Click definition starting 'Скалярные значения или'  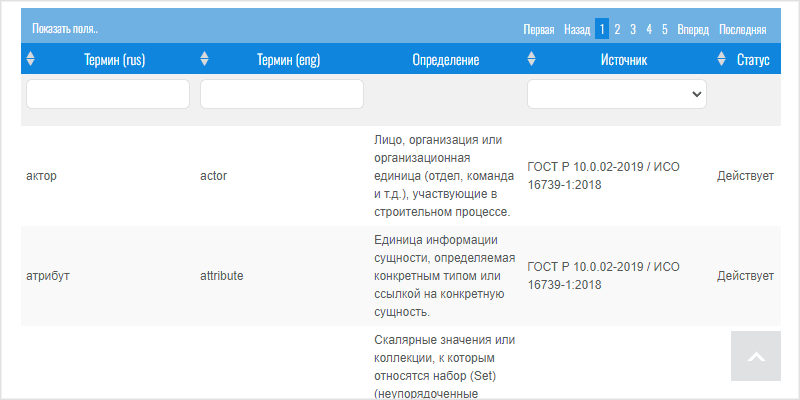(444, 367)
